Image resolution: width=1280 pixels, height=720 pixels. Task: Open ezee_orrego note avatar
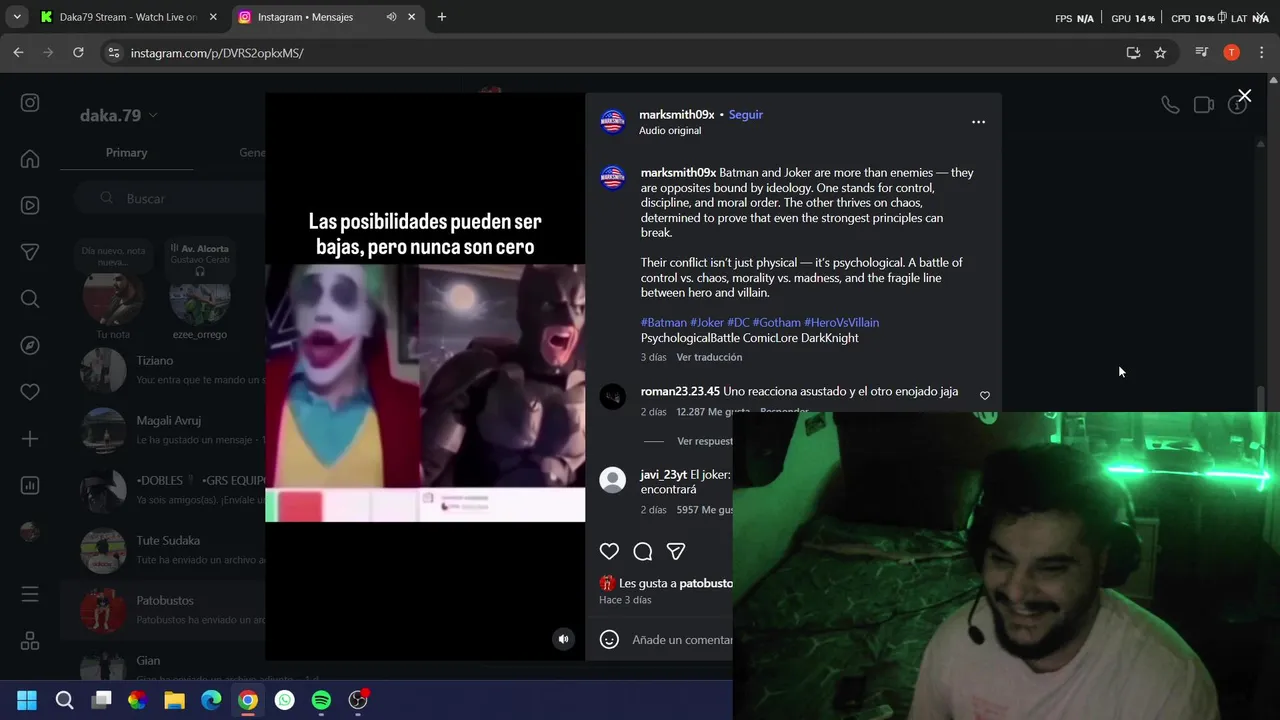[x=200, y=298]
